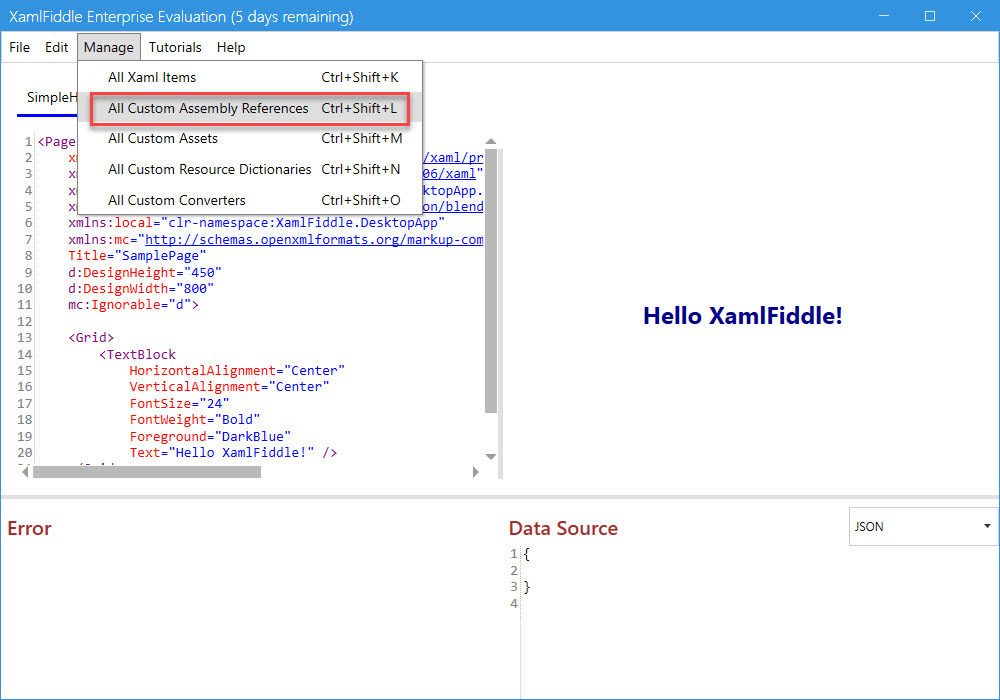This screenshot has height=700, width=1000.
Task: Click the Hello XamlFiddle! preview text
Action: (x=742, y=316)
